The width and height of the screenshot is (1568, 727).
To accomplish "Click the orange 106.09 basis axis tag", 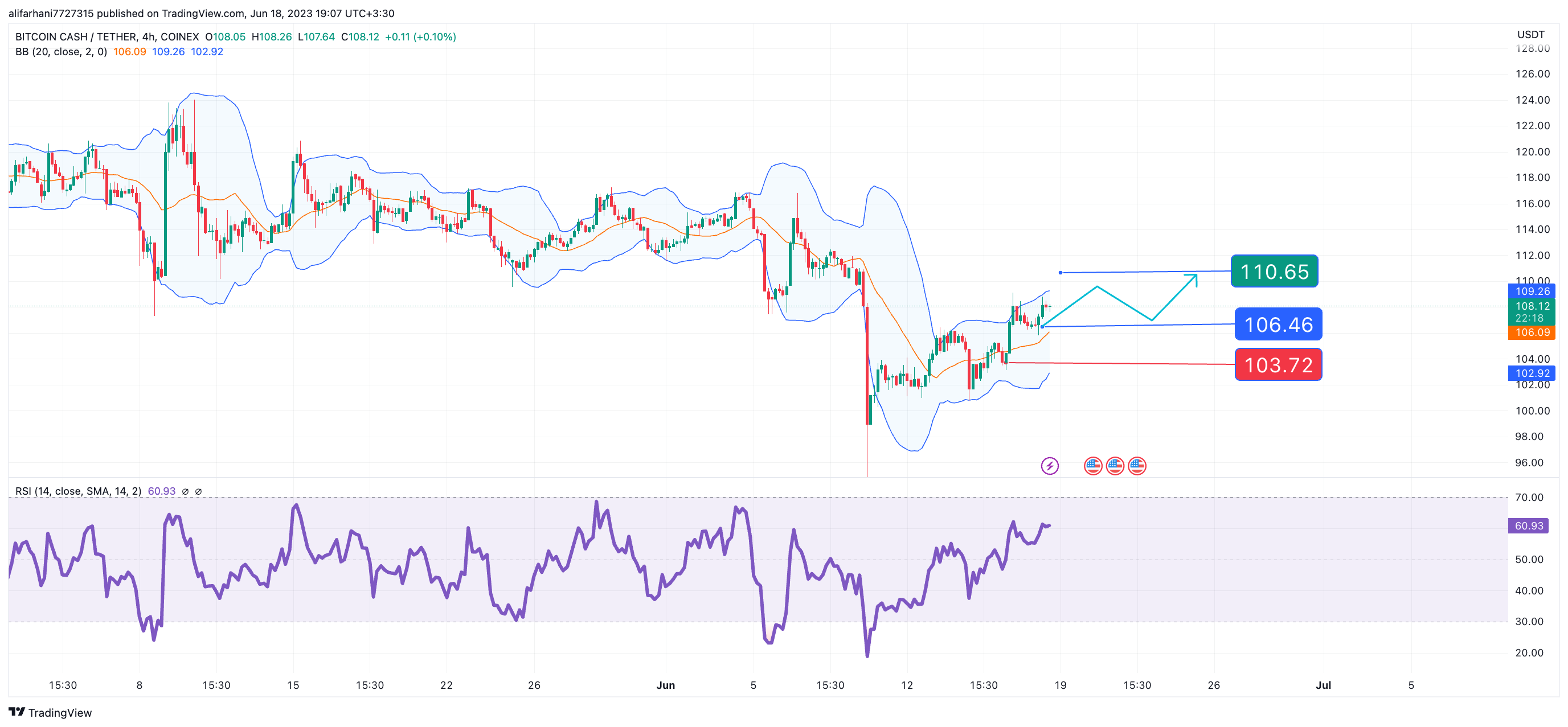I will (x=1532, y=332).
